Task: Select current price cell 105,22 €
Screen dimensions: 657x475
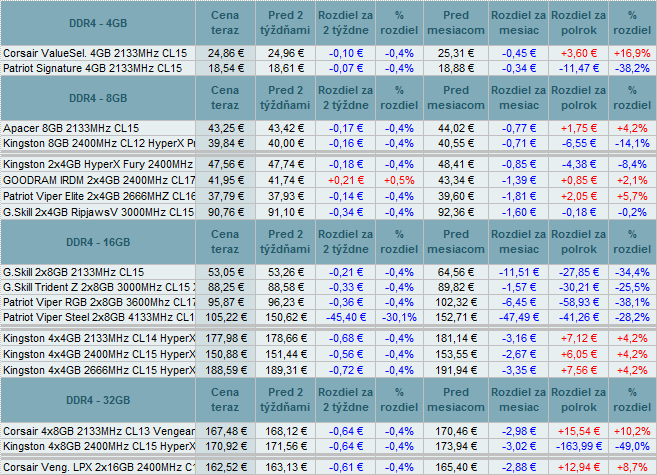Action: coord(225,318)
